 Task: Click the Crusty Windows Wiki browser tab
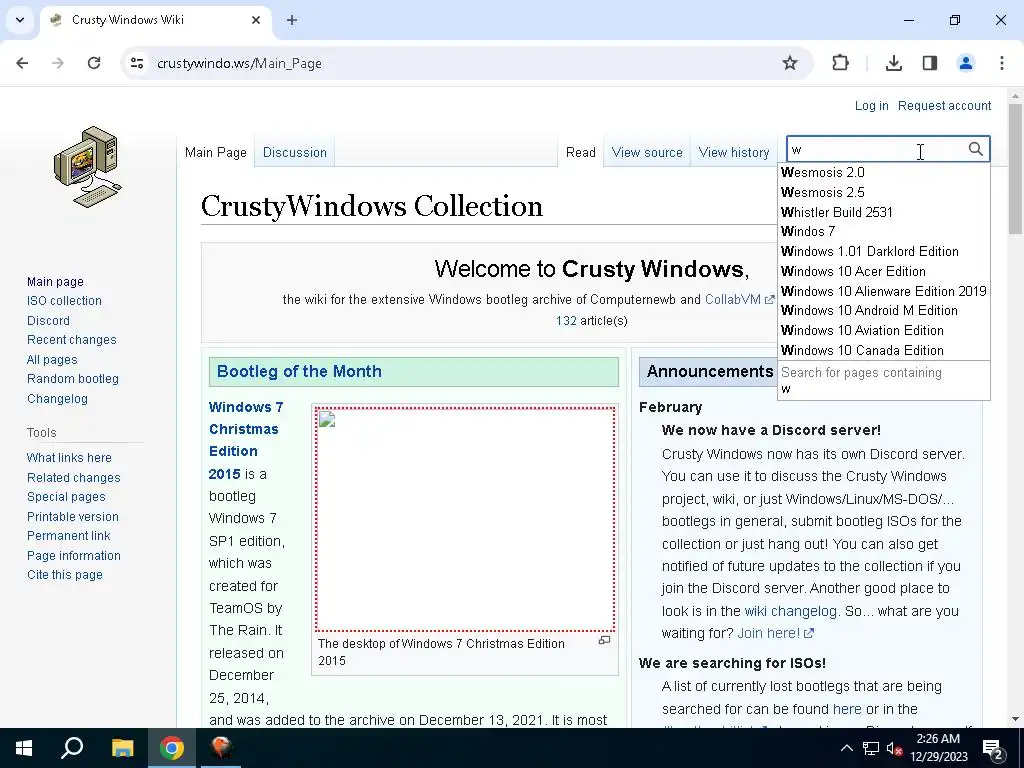(155, 20)
